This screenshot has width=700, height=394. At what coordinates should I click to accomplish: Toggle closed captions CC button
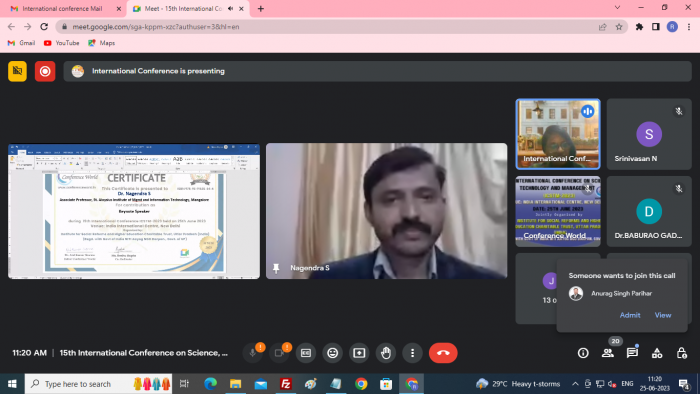(x=306, y=353)
